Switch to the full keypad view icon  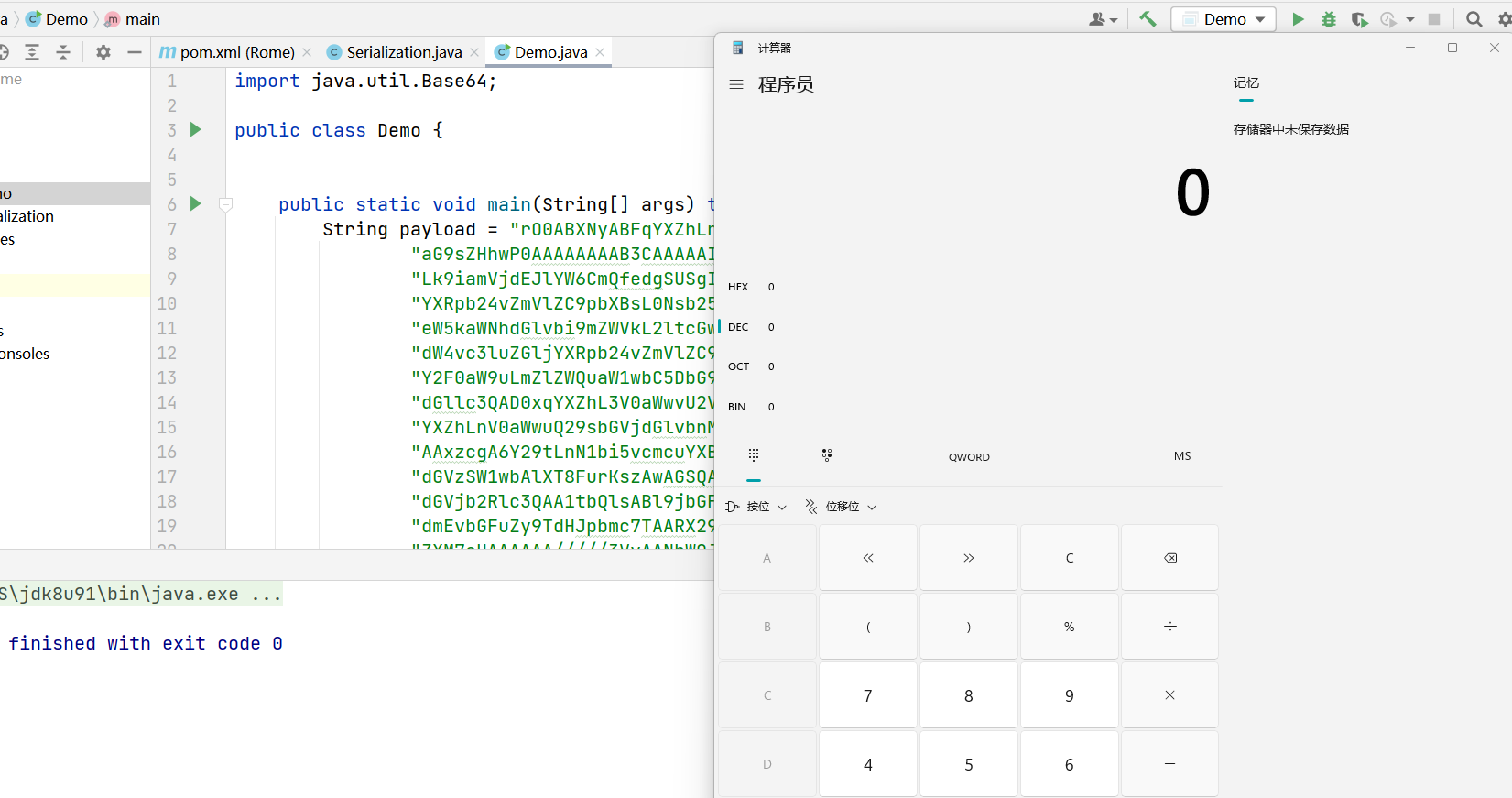754,455
